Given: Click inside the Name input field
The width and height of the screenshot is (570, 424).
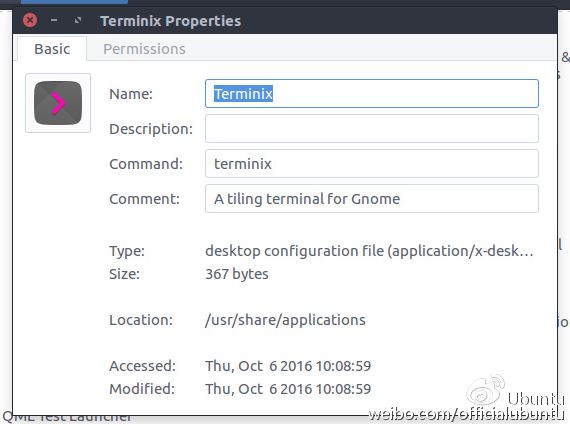Looking at the screenshot, I should [372, 93].
